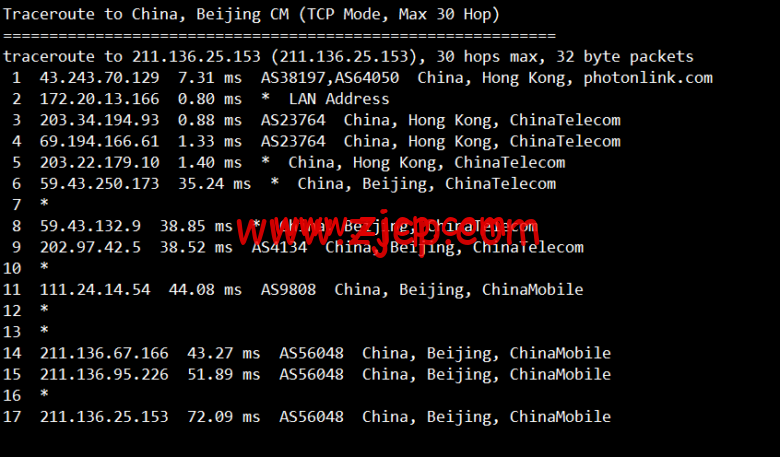Image resolution: width=780 pixels, height=457 pixels.
Task: Click AS9808 on hop 11
Action: coord(289,289)
